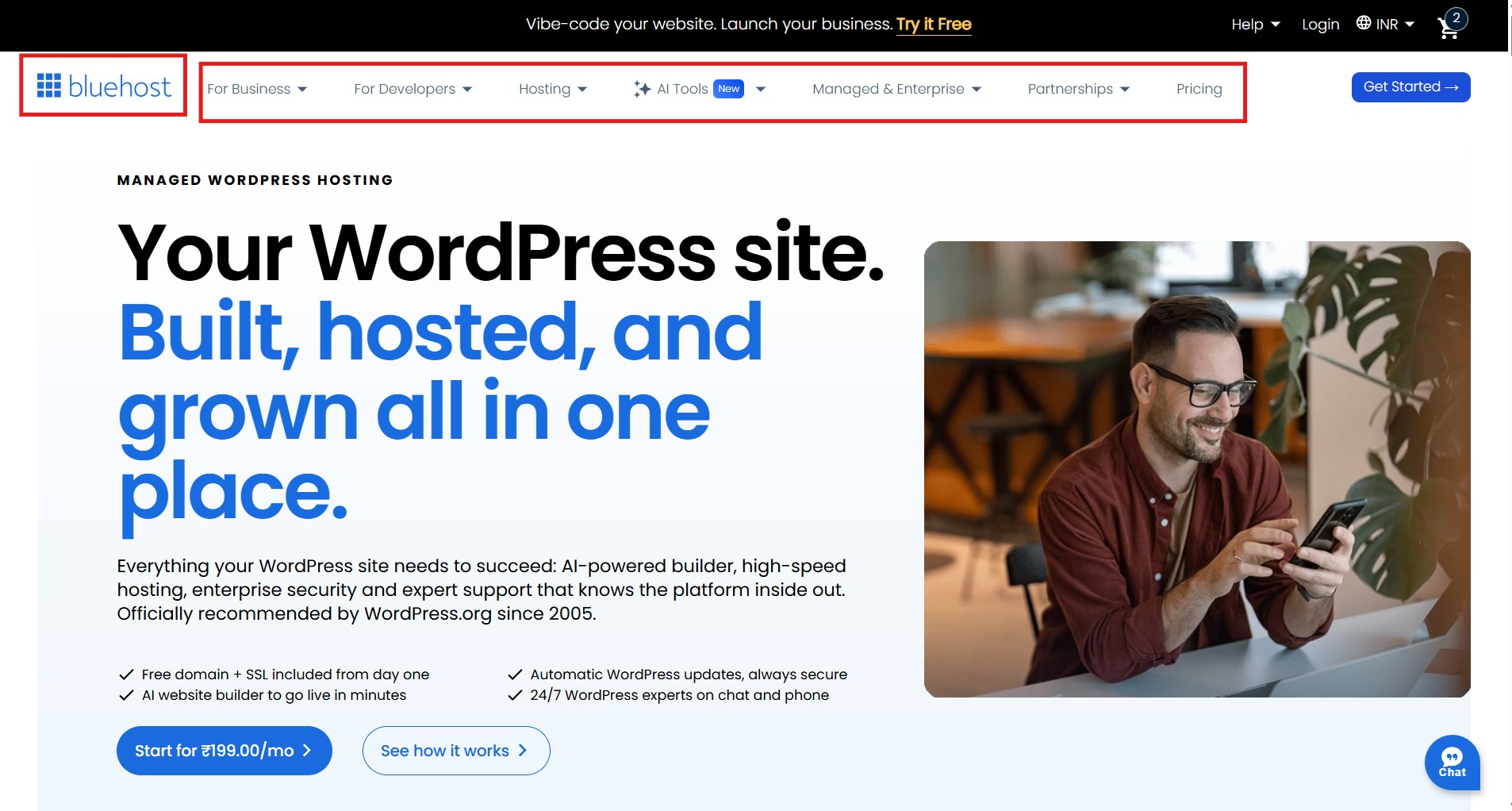Click the hero photo of man with phone

click(1197, 469)
